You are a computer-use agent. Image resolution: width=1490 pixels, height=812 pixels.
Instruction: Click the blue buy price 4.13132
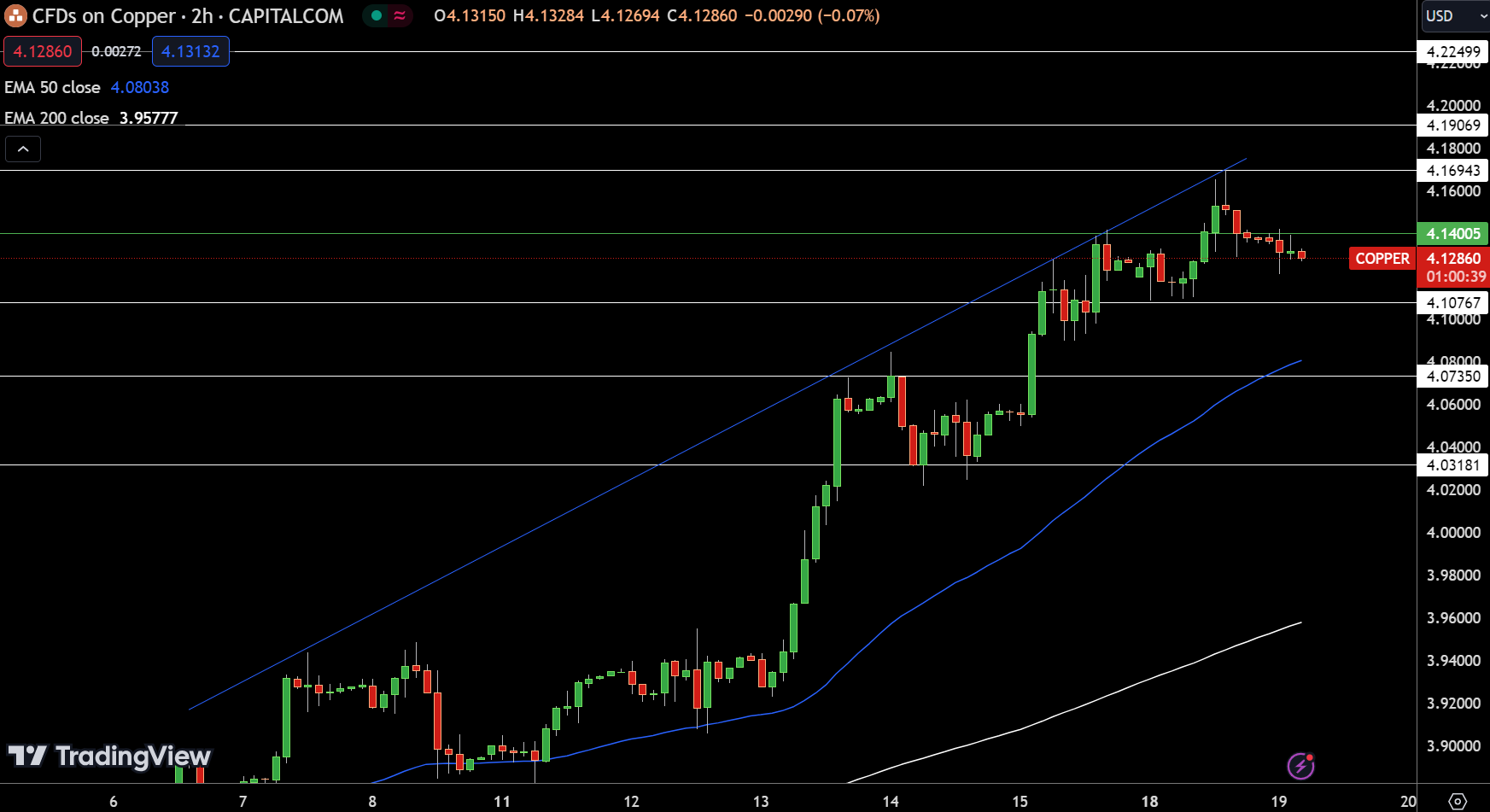(x=190, y=51)
